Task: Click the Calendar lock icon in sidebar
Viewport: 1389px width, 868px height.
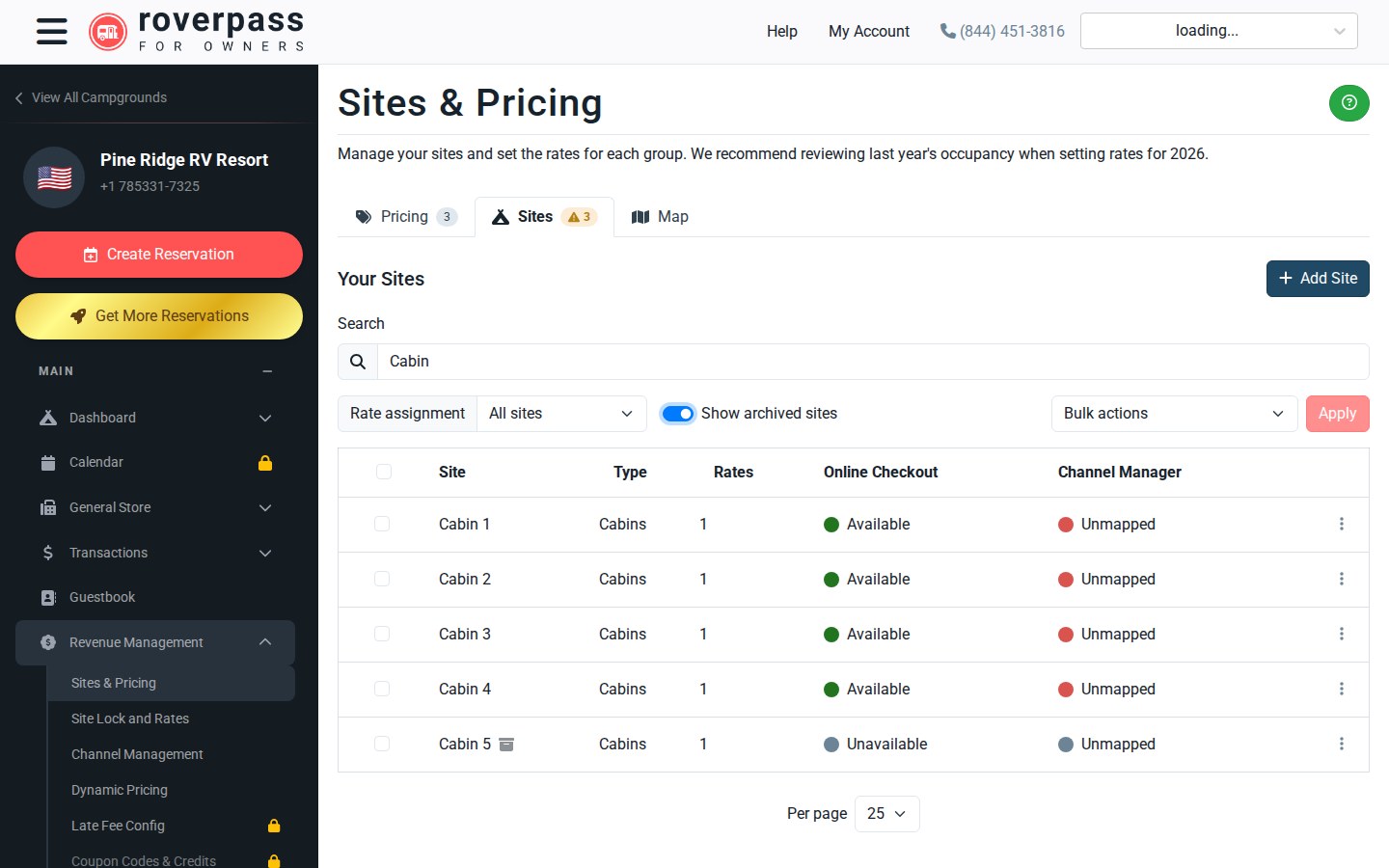Action: (265, 463)
